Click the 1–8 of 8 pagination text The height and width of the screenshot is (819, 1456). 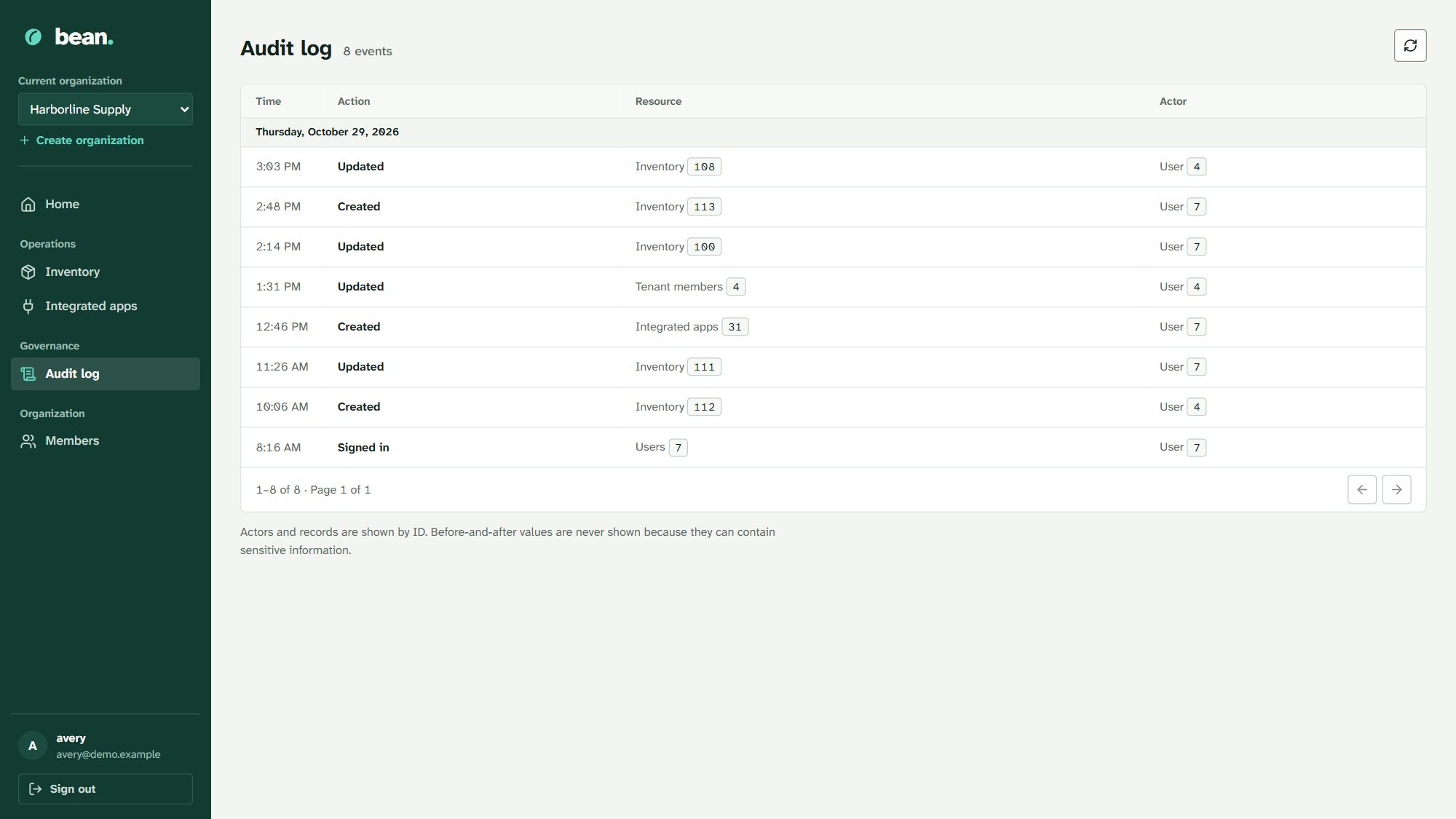point(277,490)
